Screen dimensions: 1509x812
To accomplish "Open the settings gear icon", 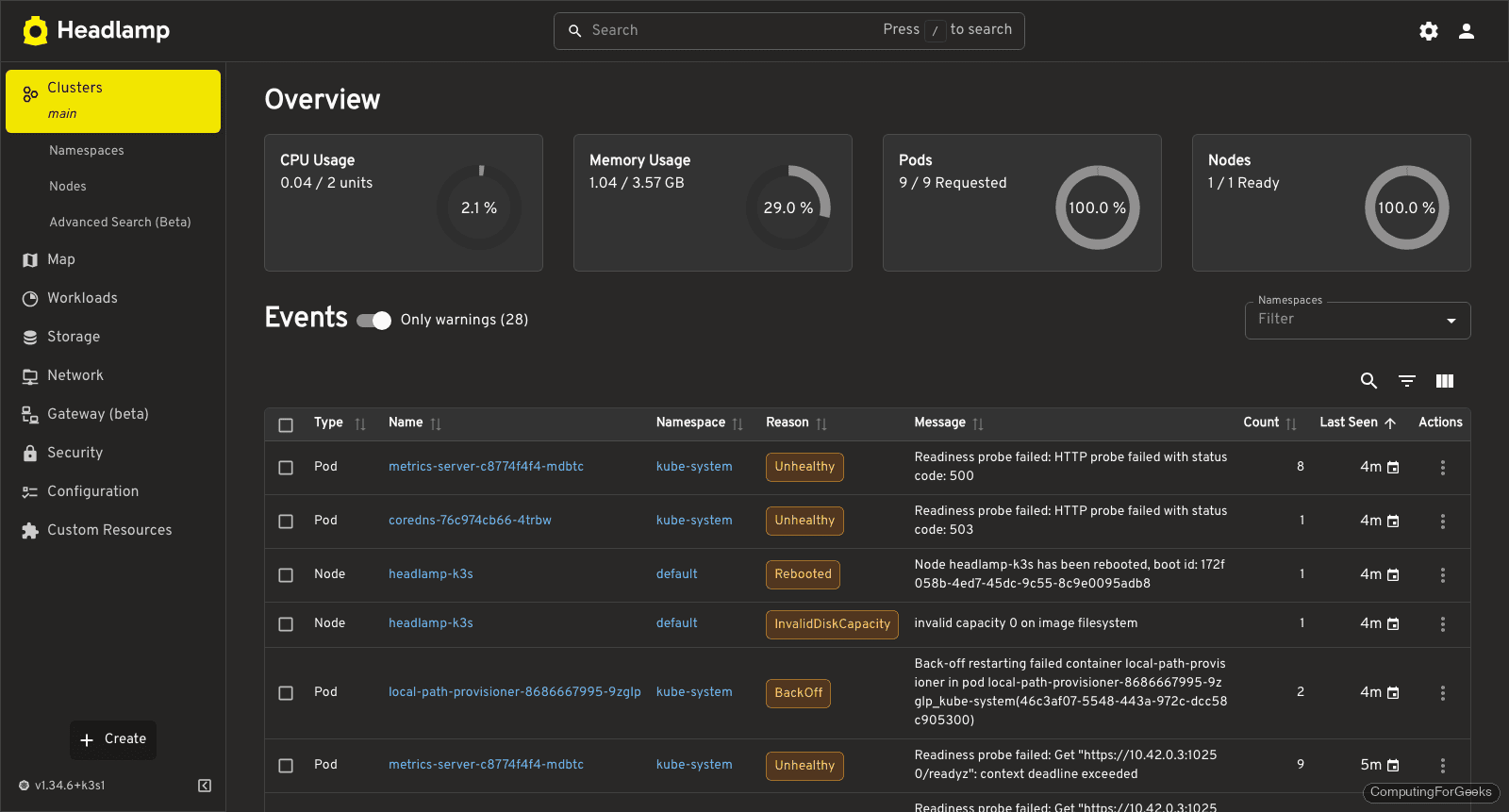I will 1429,31.
